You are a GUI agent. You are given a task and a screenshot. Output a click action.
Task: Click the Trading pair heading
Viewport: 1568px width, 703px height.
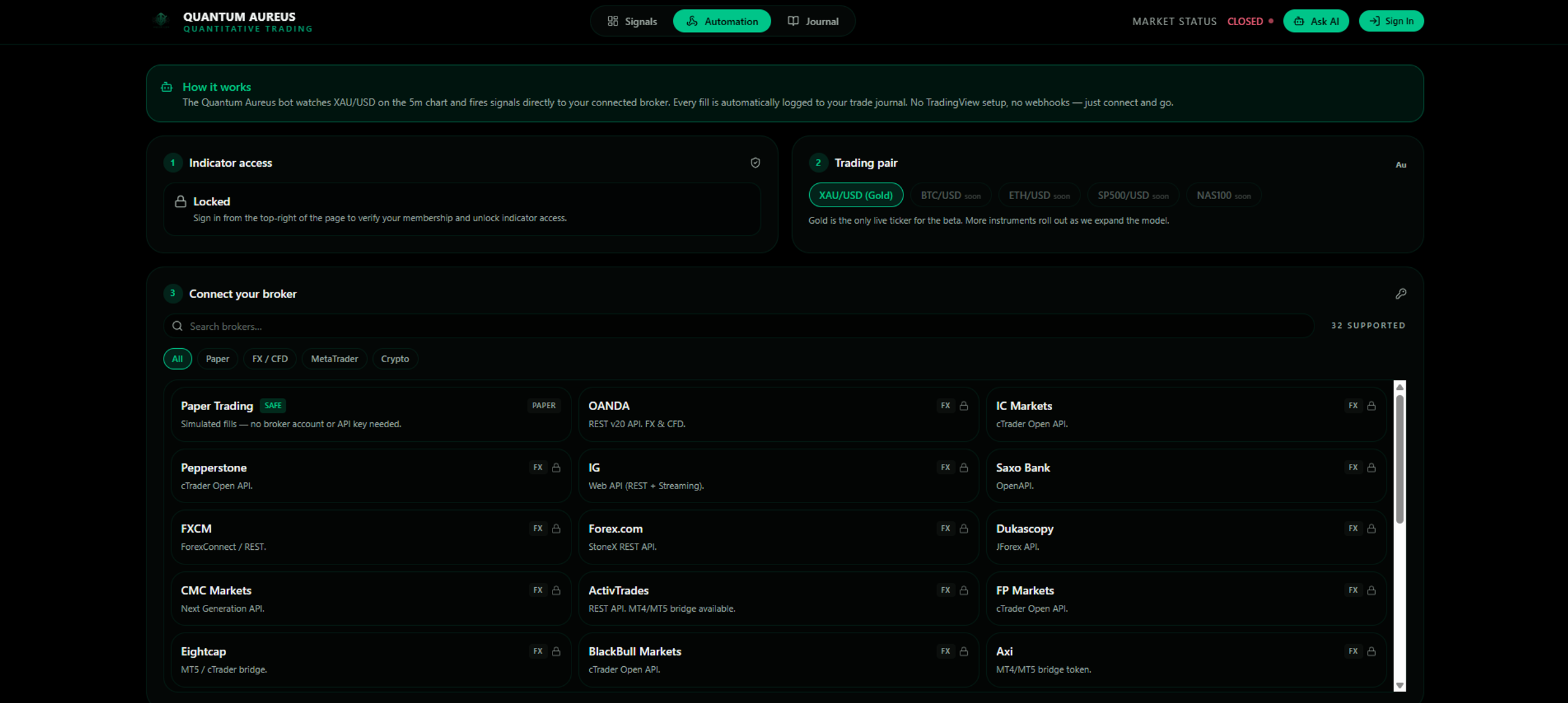tap(865, 163)
